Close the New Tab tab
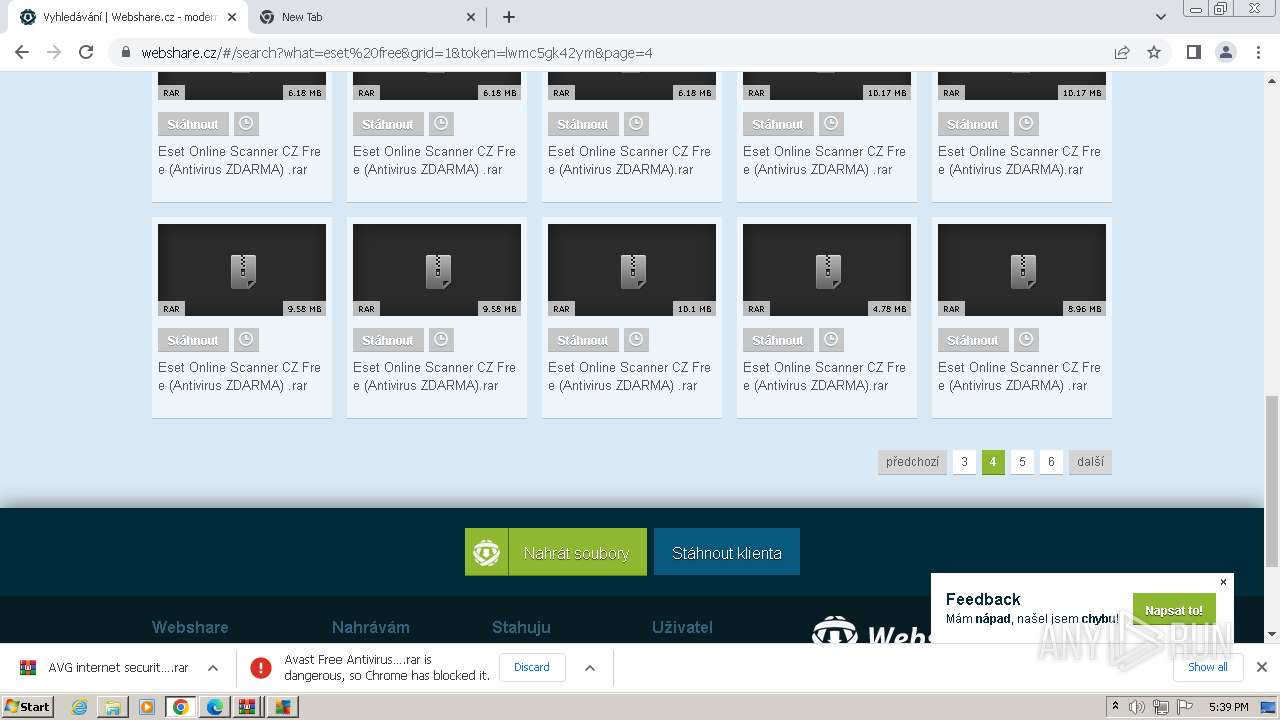The width and height of the screenshot is (1280, 720). [x=472, y=17]
